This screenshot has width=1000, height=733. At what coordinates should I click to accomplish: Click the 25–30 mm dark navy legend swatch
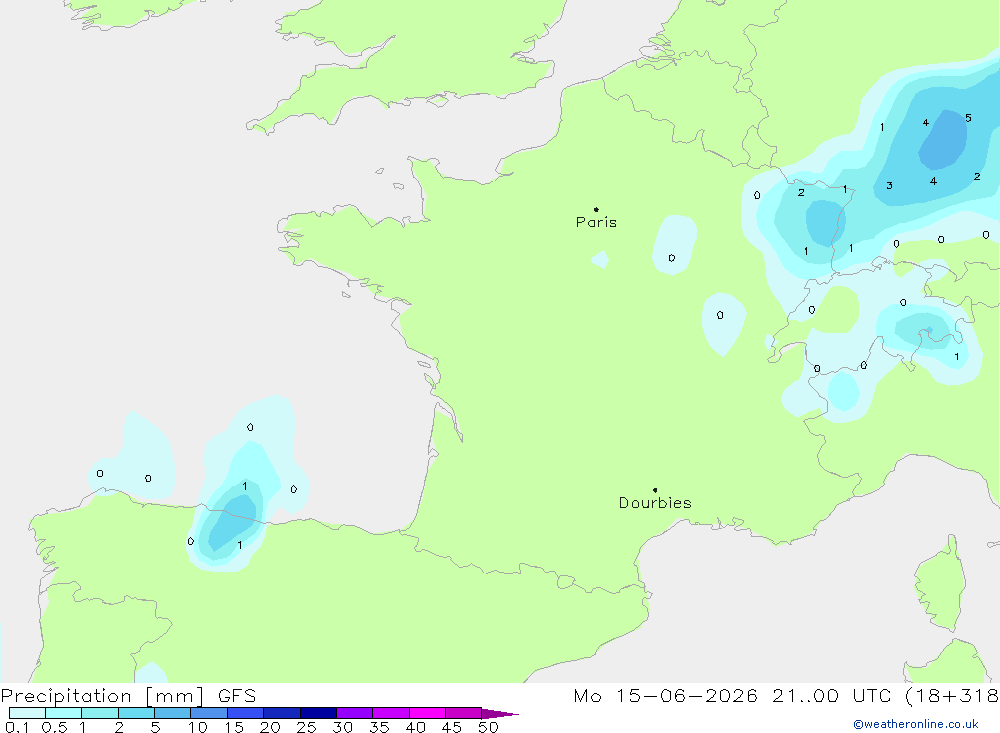click(318, 713)
